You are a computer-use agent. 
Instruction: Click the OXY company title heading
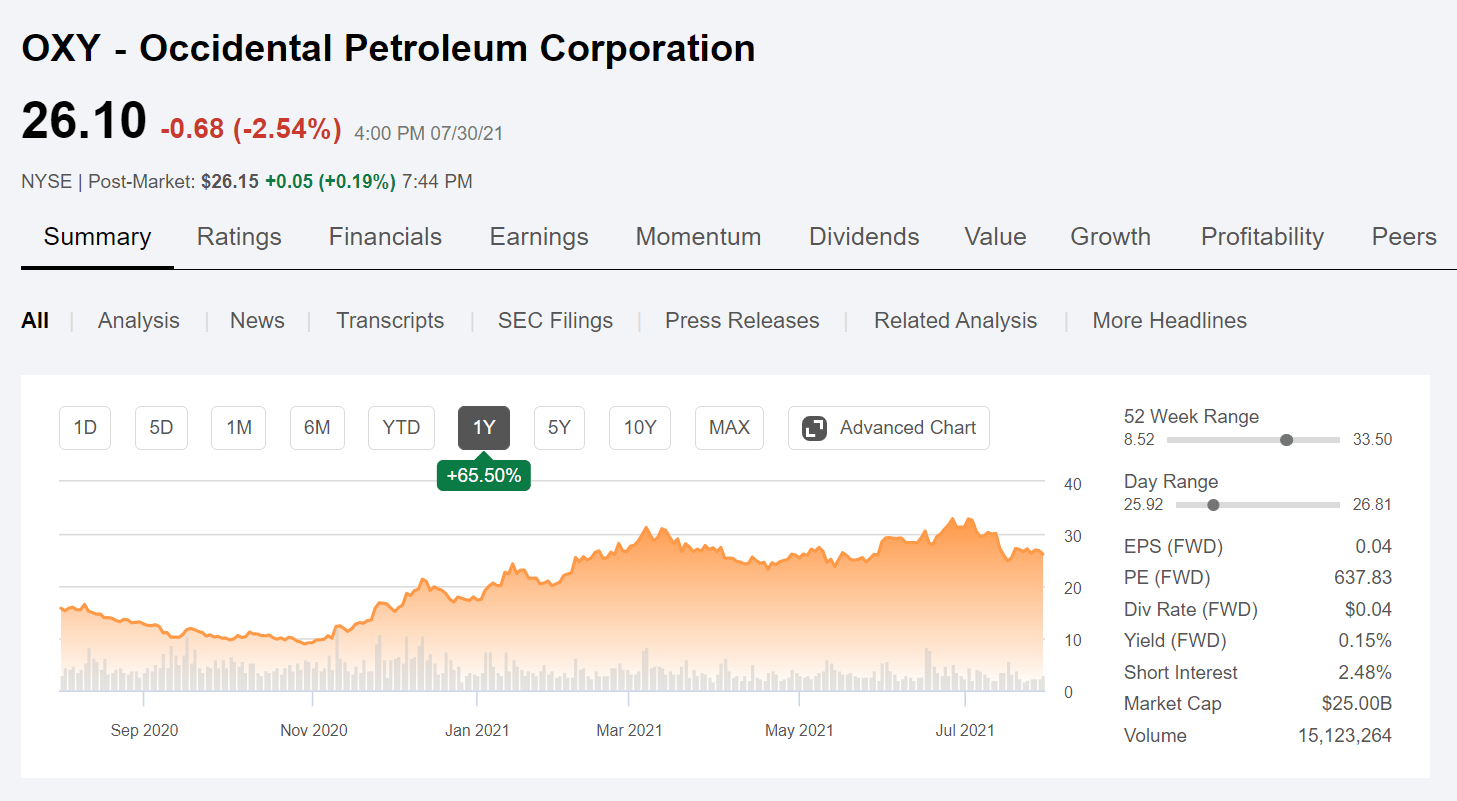(388, 48)
